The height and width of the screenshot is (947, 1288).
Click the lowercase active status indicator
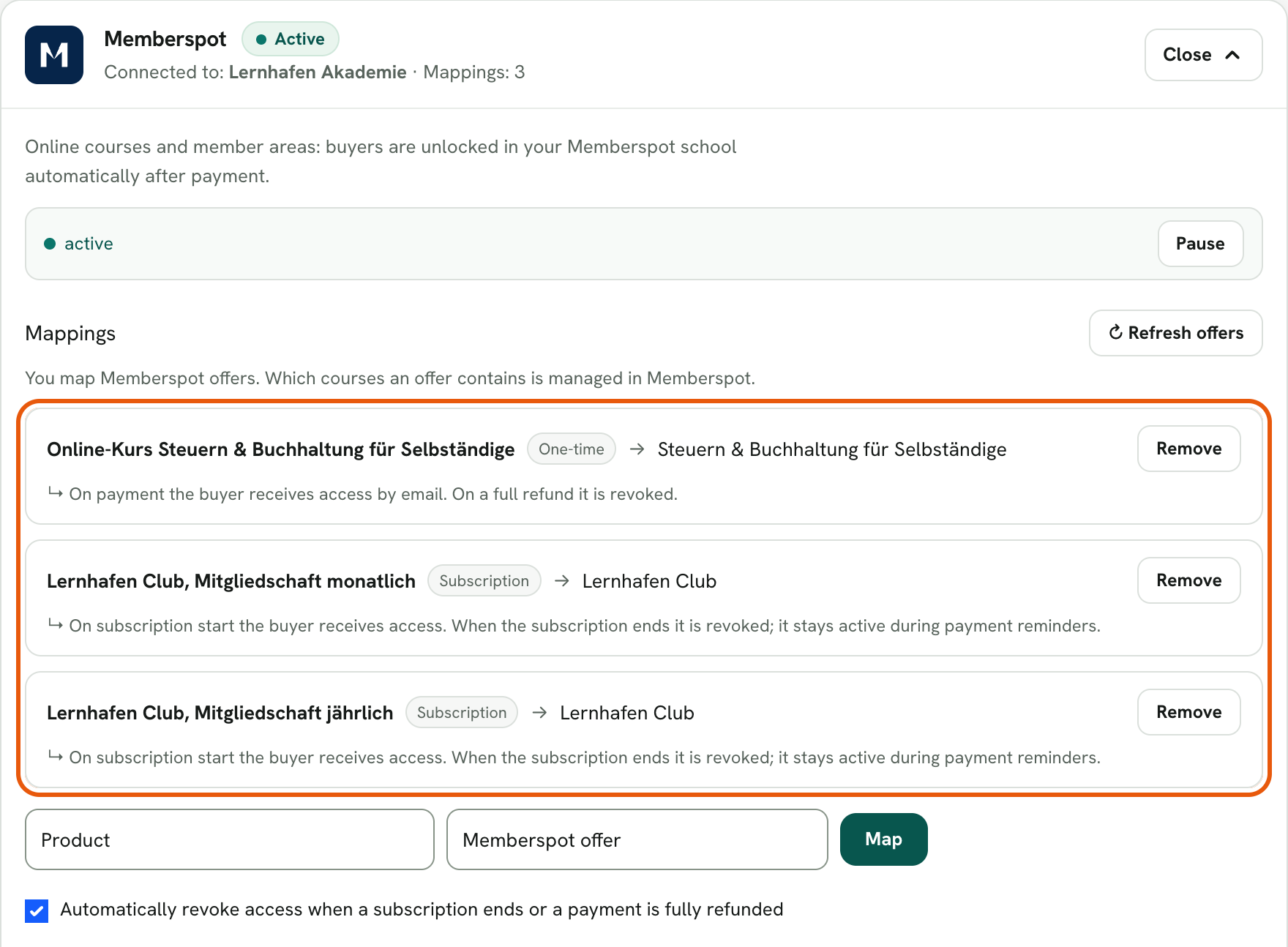79,244
